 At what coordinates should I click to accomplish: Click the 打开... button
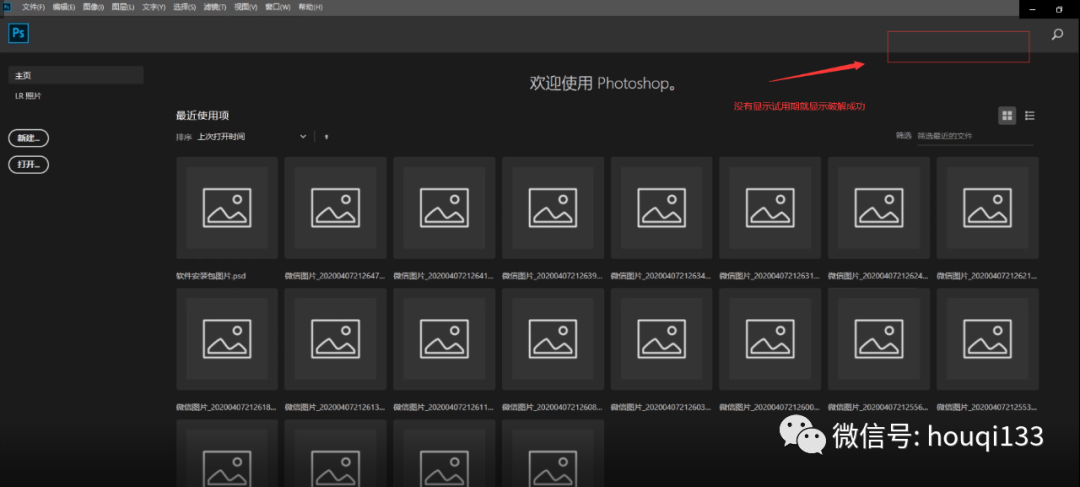click(x=28, y=165)
